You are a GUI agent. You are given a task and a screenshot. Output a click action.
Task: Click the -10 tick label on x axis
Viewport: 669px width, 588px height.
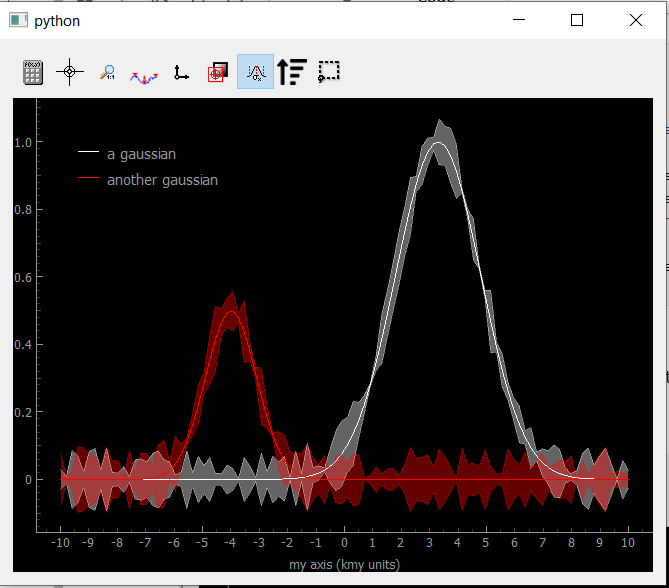[60, 543]
